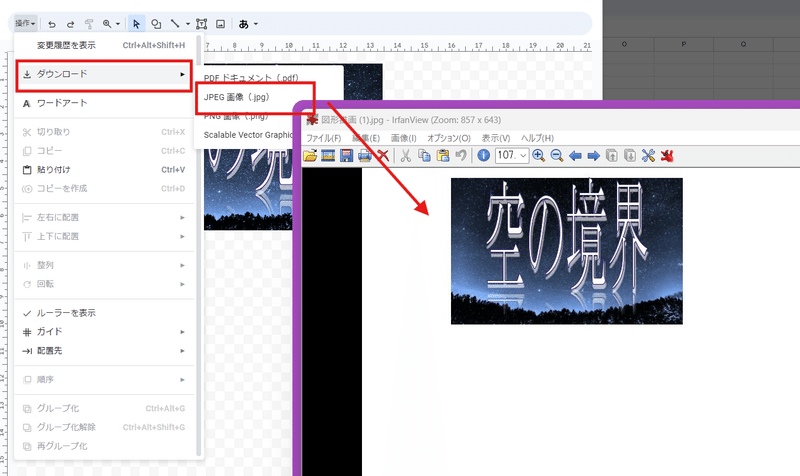This screenshot has height=476, width=800.
Task: Click IrfanView settings tools icon
Action: 648,156
